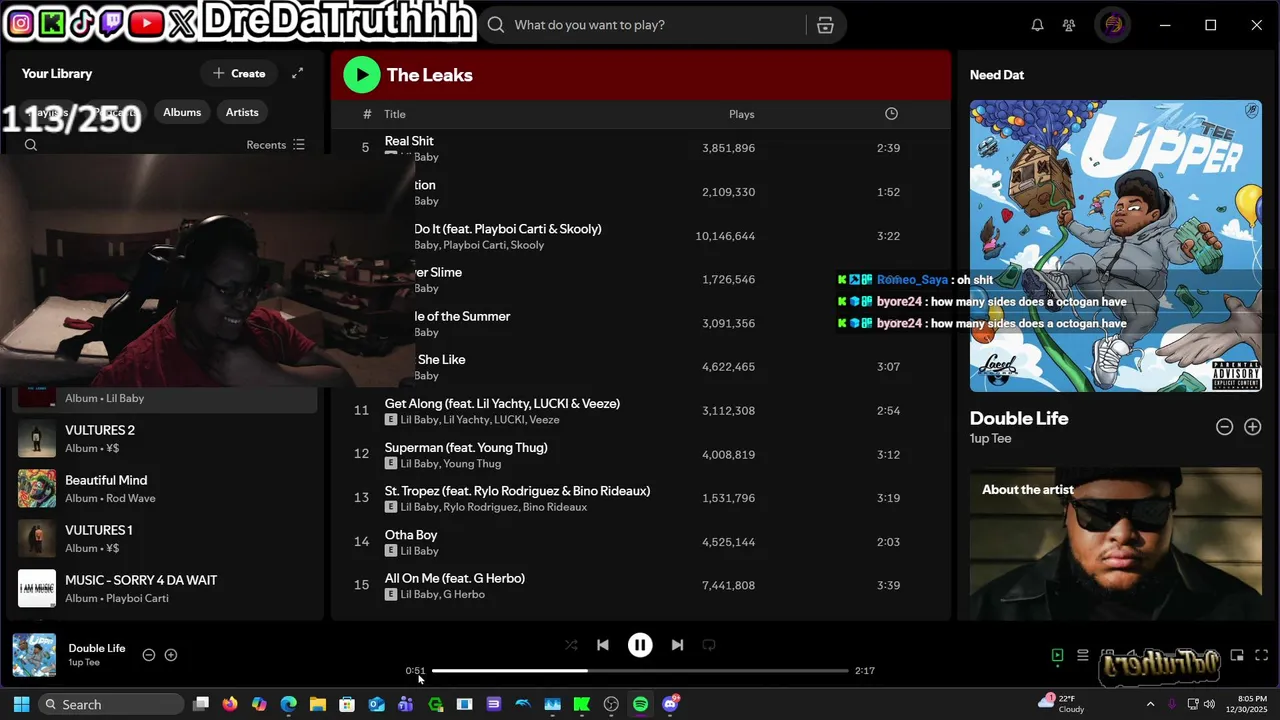The image size is (1280, 720).
Task: Open 1up Tee link in bottom bar
Action: tap(84, 662)
